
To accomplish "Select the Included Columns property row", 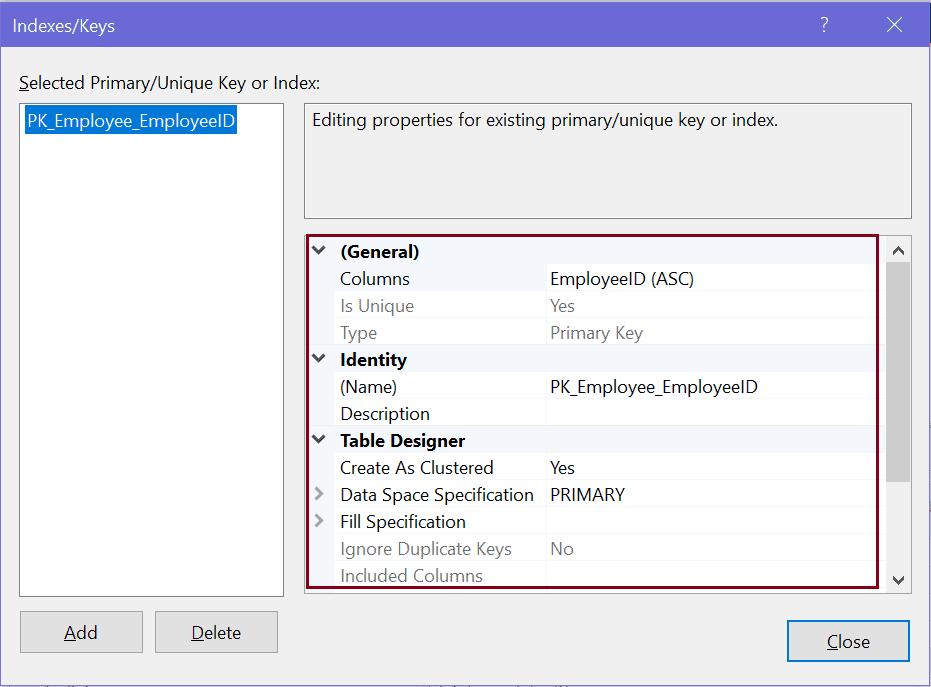I will pos(450,575).
